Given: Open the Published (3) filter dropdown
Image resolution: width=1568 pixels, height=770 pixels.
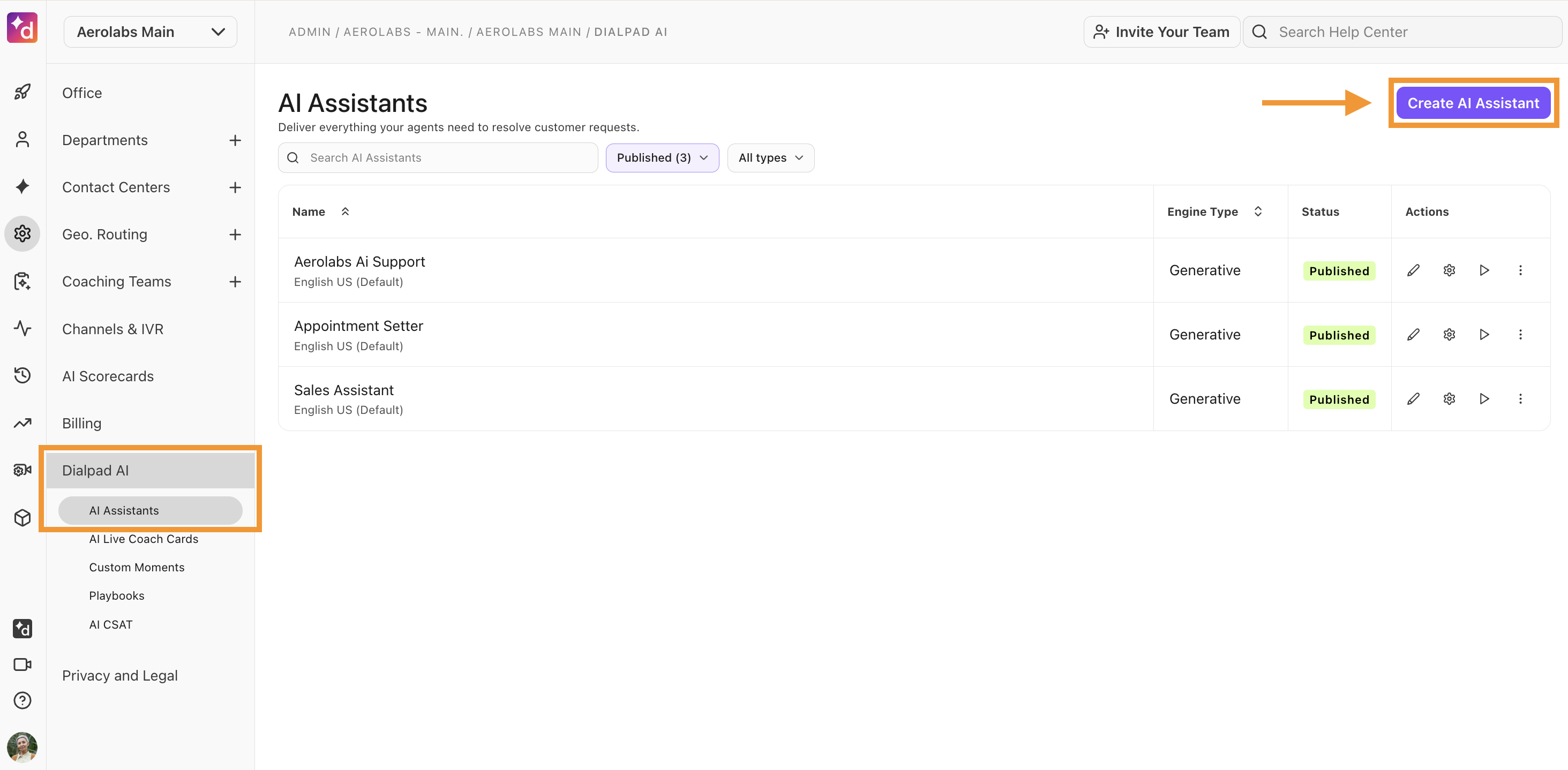Looking at the screenshot, I should (662, 157).
